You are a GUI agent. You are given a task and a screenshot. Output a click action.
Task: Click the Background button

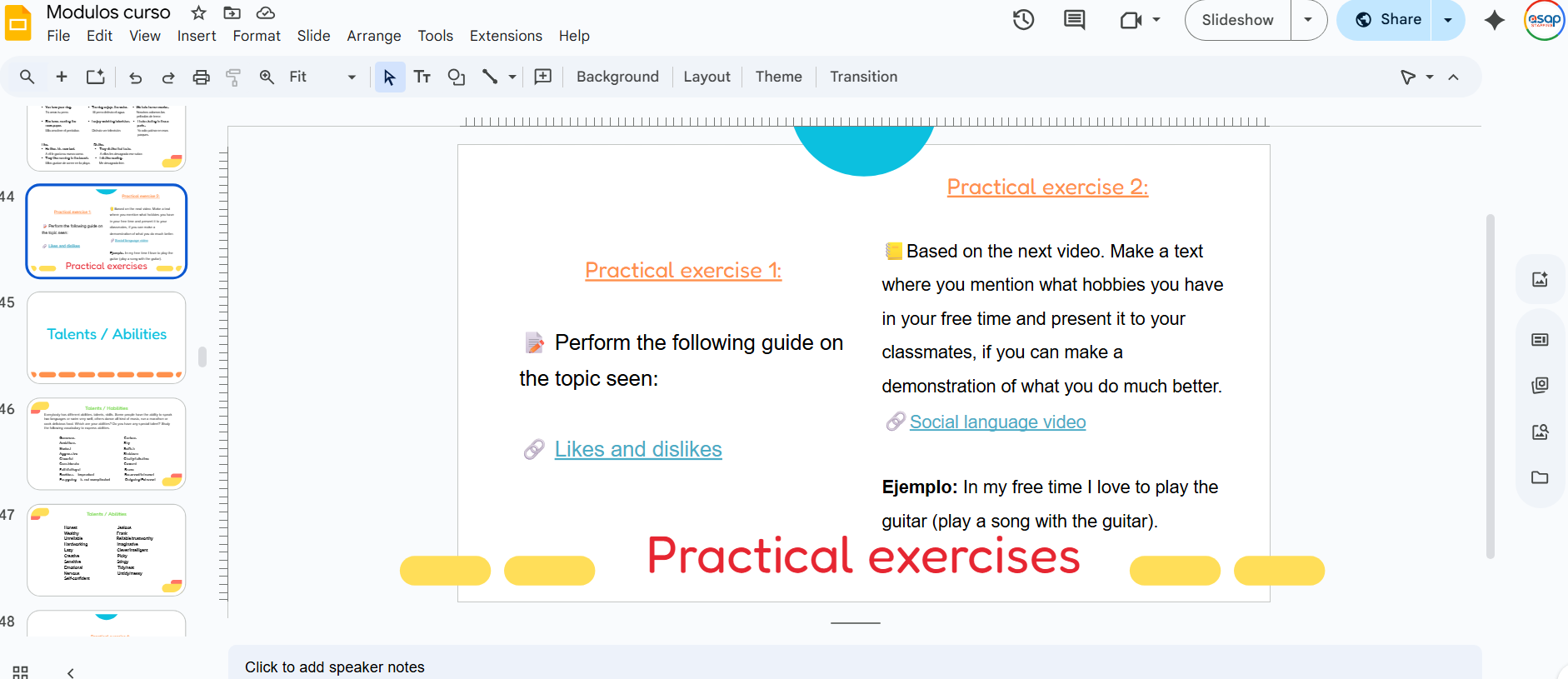click(x=617, y=77)
